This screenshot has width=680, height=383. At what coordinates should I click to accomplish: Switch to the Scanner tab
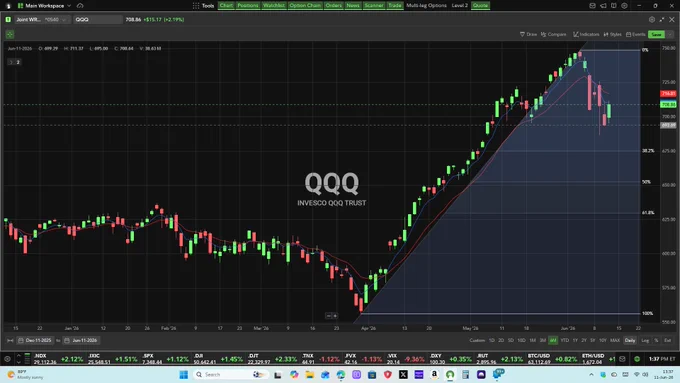[374, 6]
